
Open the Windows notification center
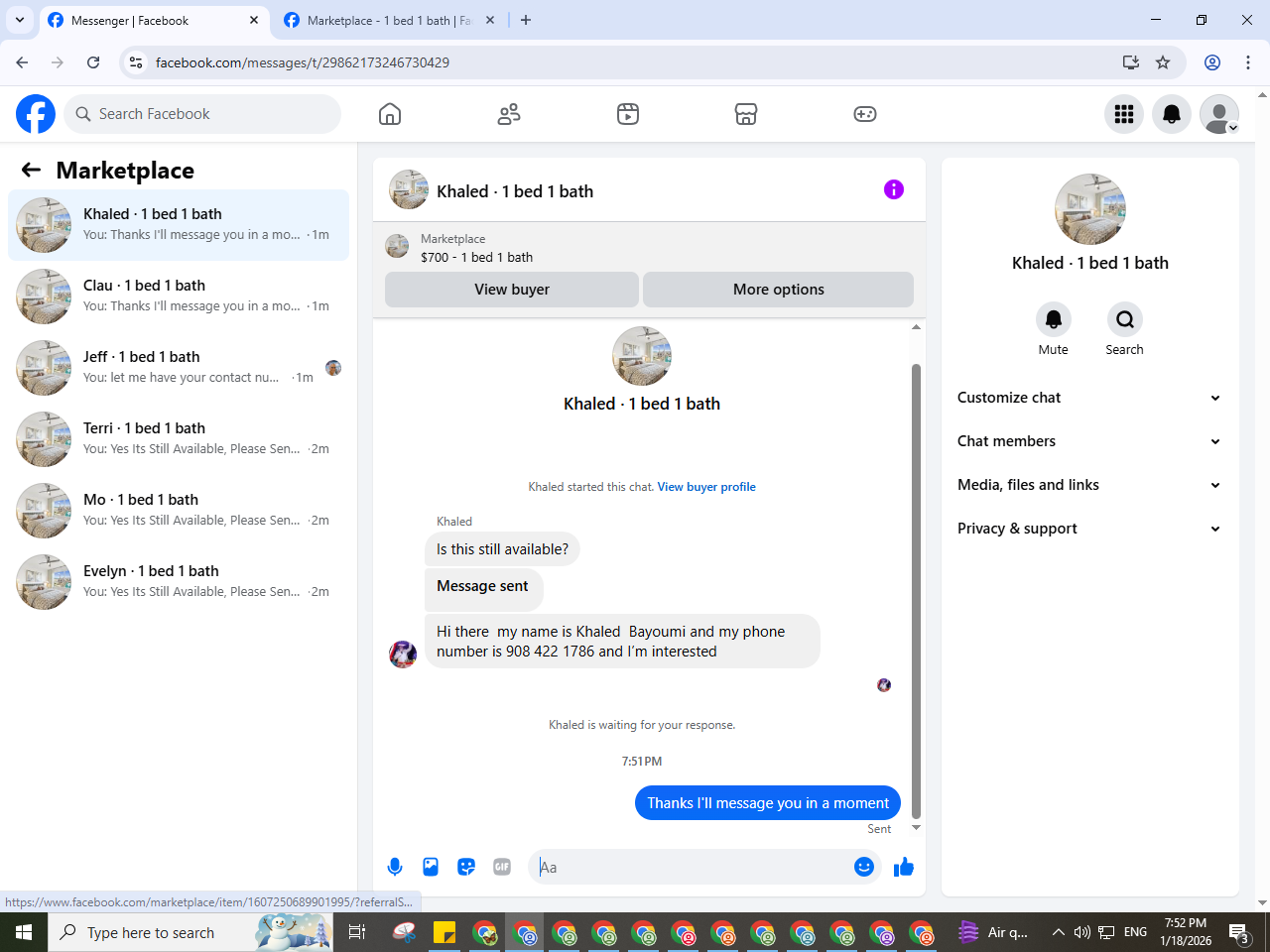[x=1239, y=932]
